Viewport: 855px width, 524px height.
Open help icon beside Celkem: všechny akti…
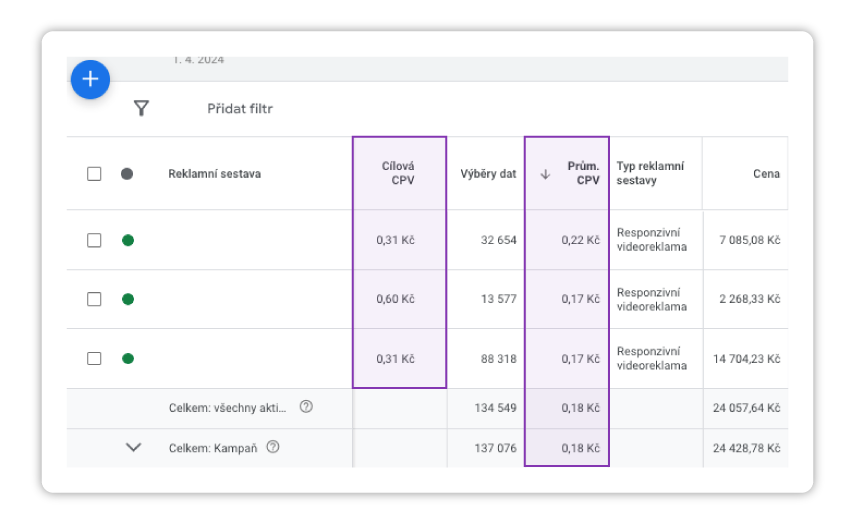(x=307, y=407)
